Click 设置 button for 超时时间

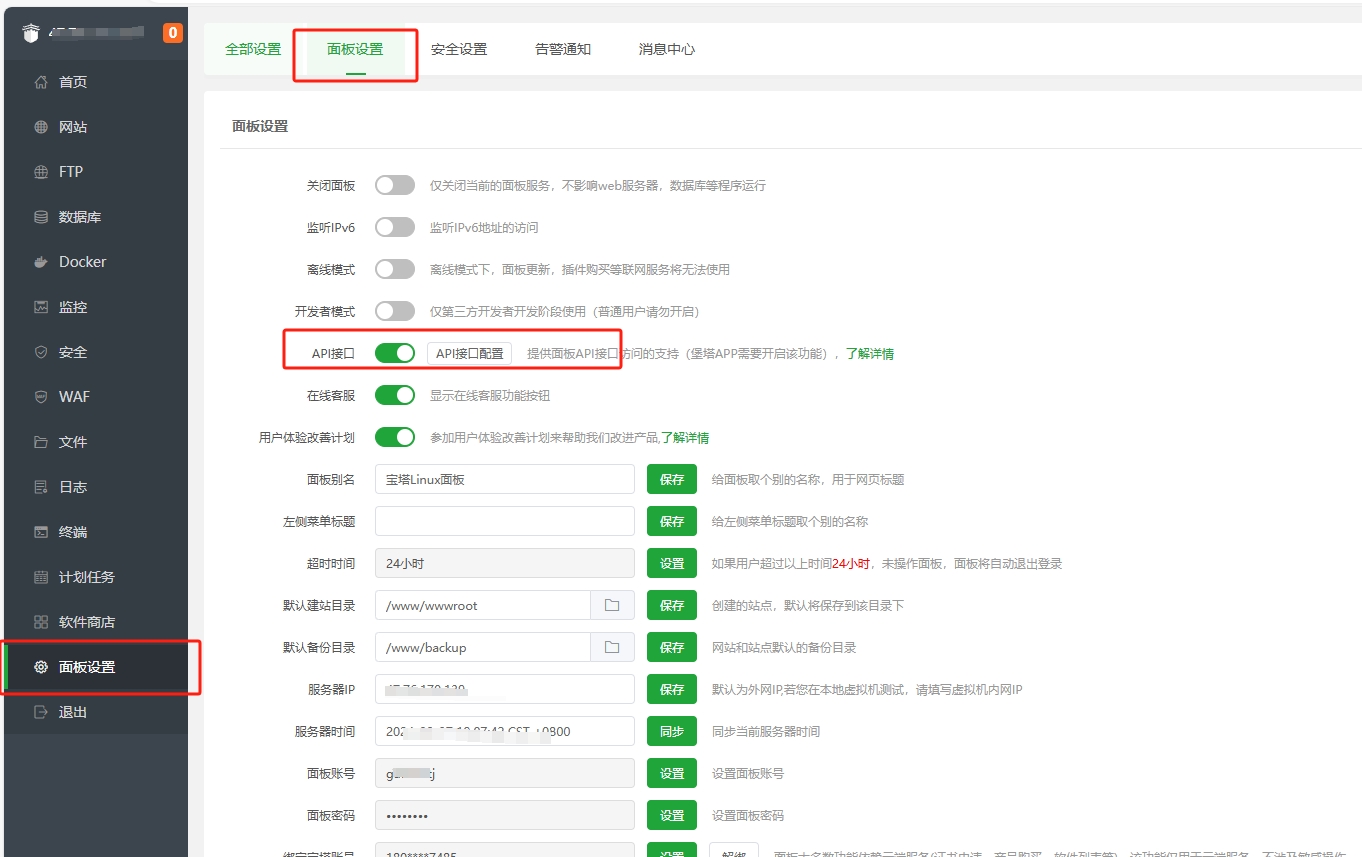tap(672, 563)
